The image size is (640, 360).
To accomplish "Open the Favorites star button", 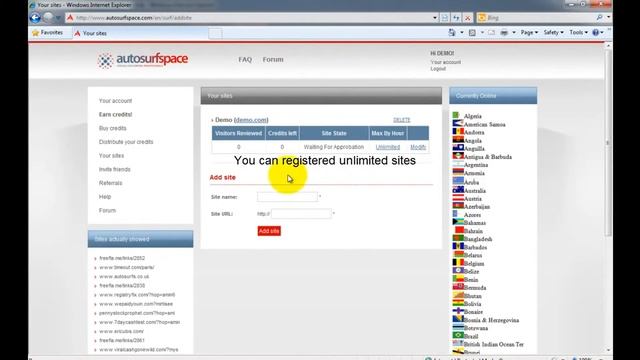I will point(47,33).
